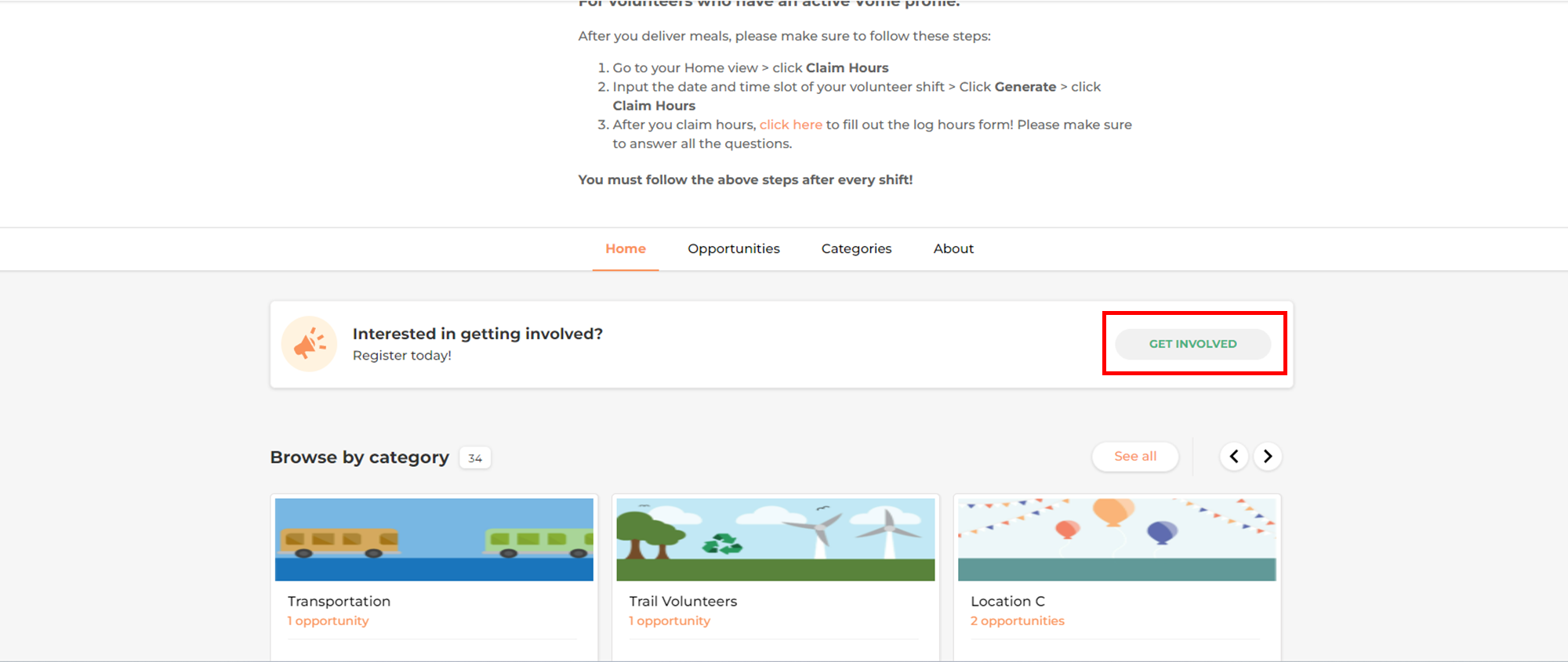Click the megaphone announcement icon
The width and height of the screenshot is (1568, 662).
(x=310, y=344)
